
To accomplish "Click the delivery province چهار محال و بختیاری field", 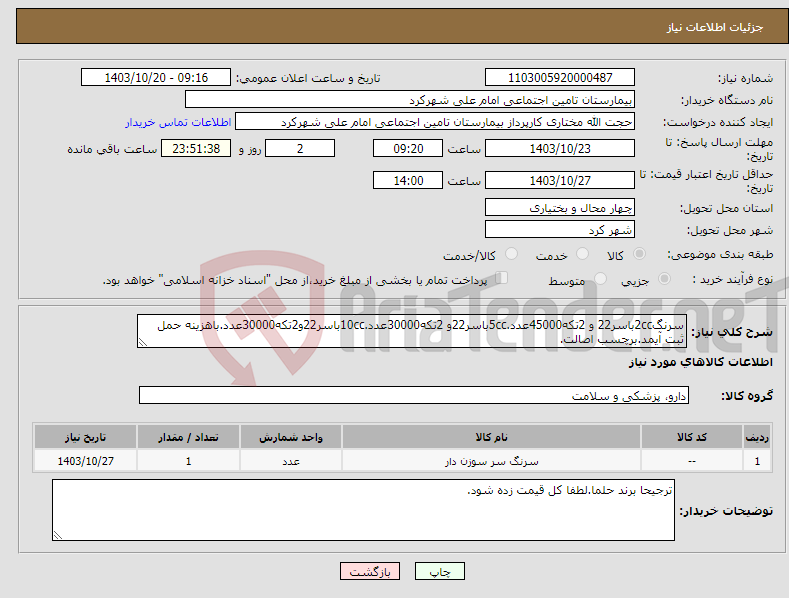I will click(560, 207).
